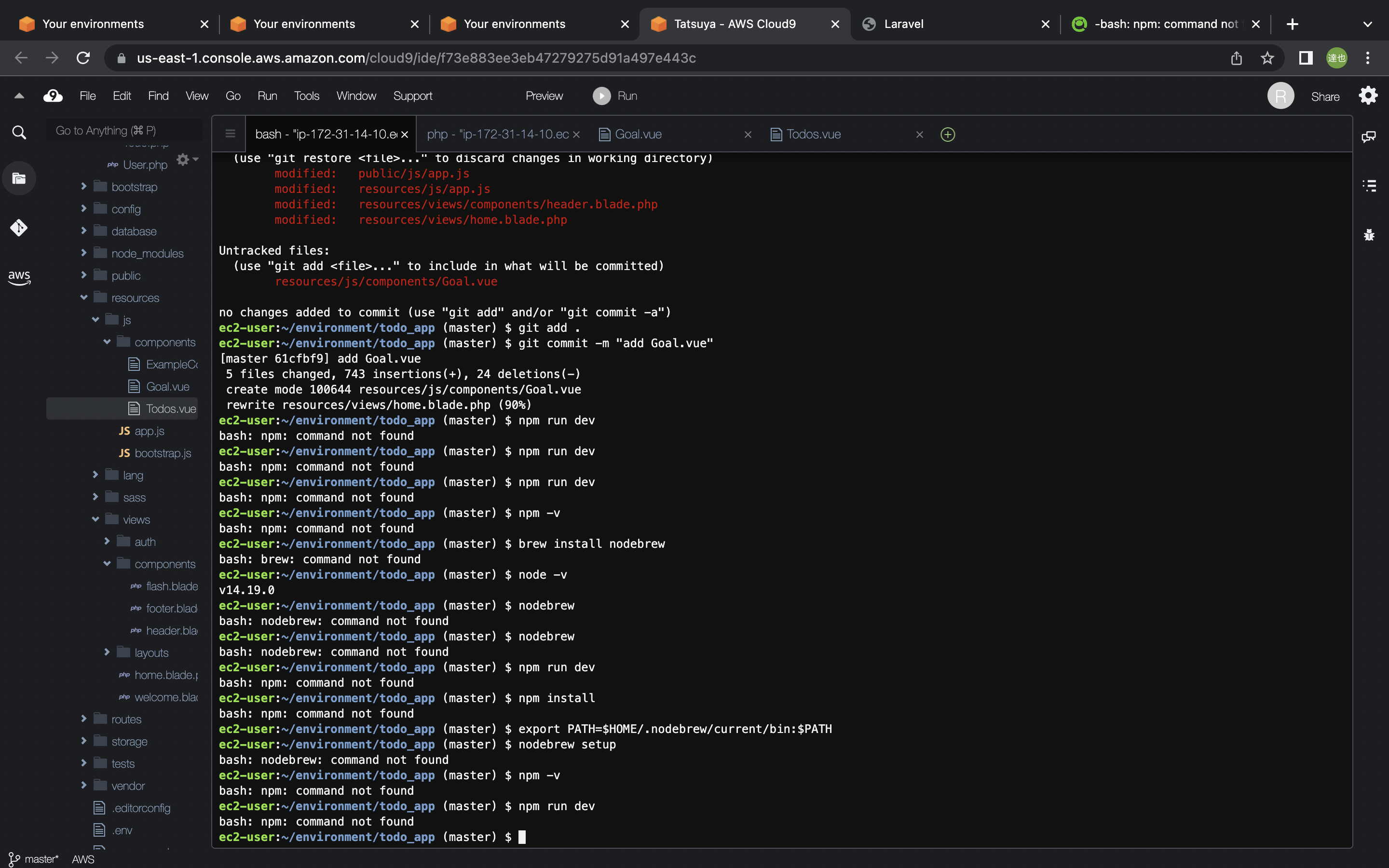Click the browser reload icon
The width and height of the screenshot is (1389, 868).
coord(83,58)
